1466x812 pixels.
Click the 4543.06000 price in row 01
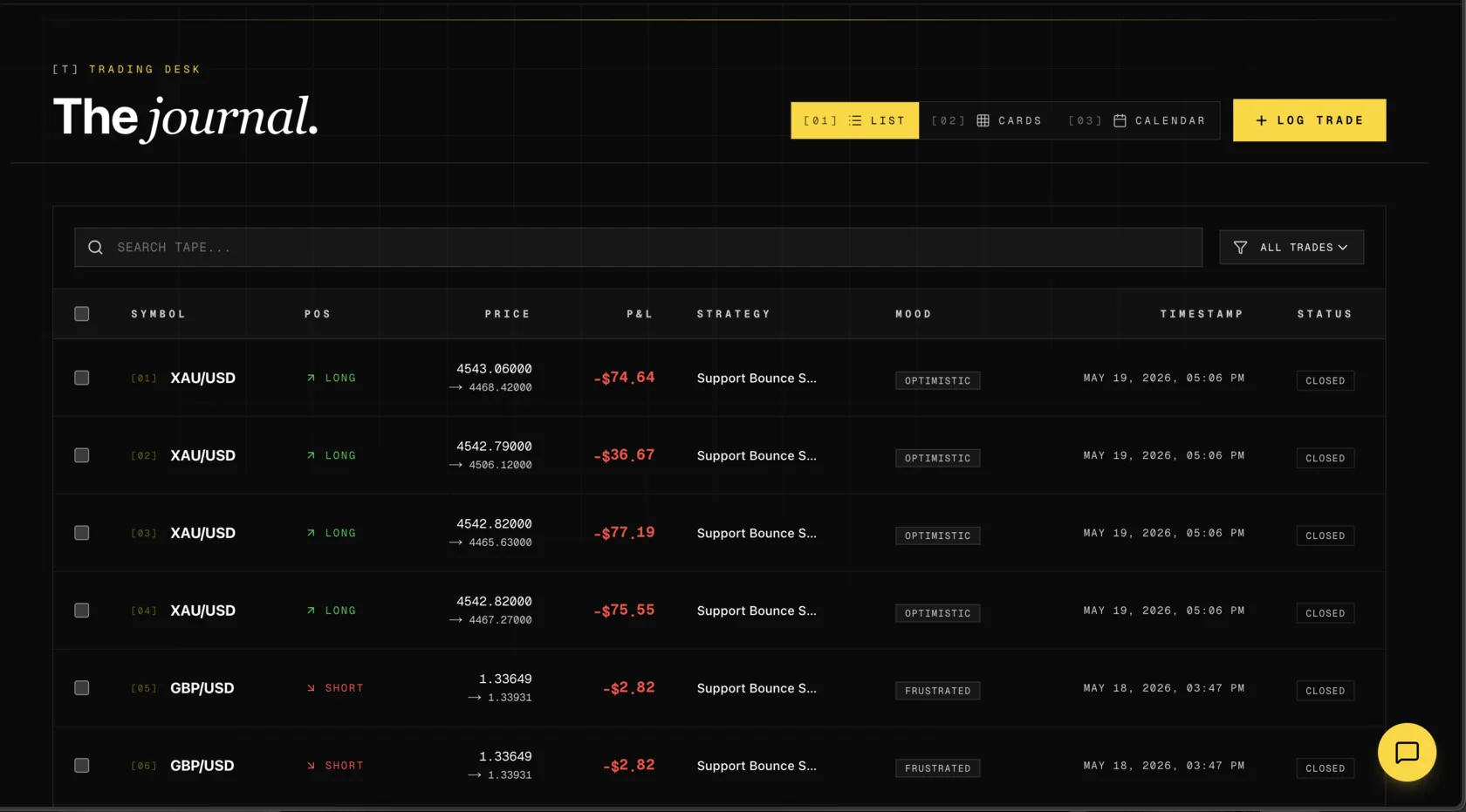pos(494,369)
